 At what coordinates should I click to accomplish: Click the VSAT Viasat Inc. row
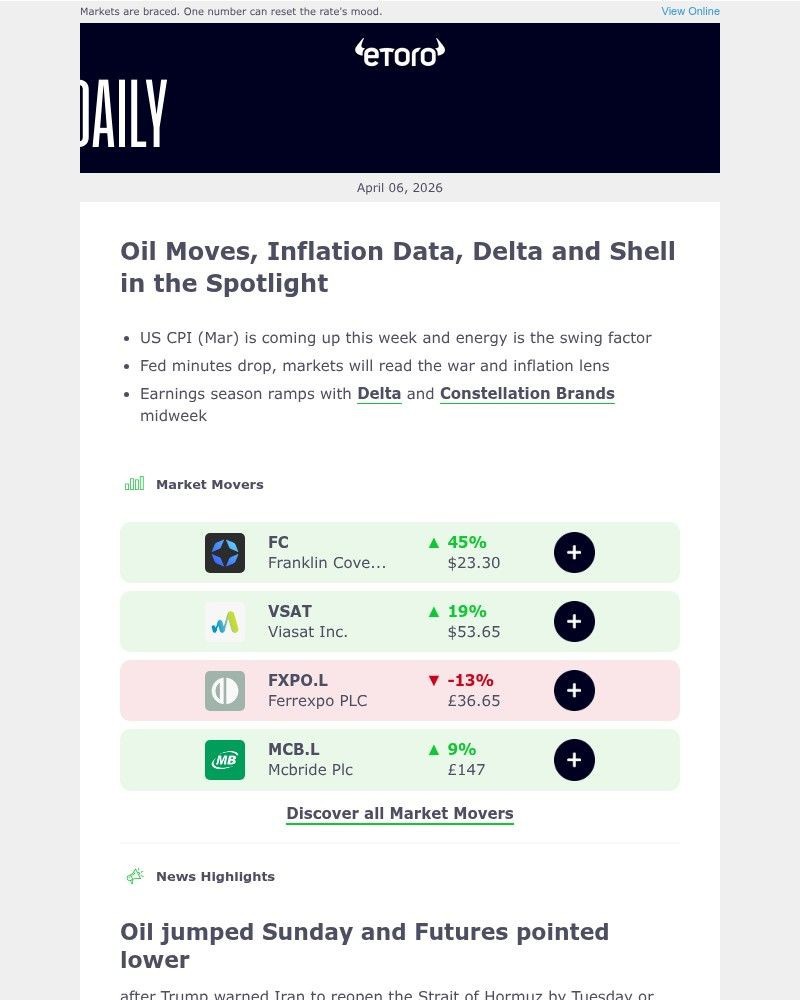click(399, 621)
